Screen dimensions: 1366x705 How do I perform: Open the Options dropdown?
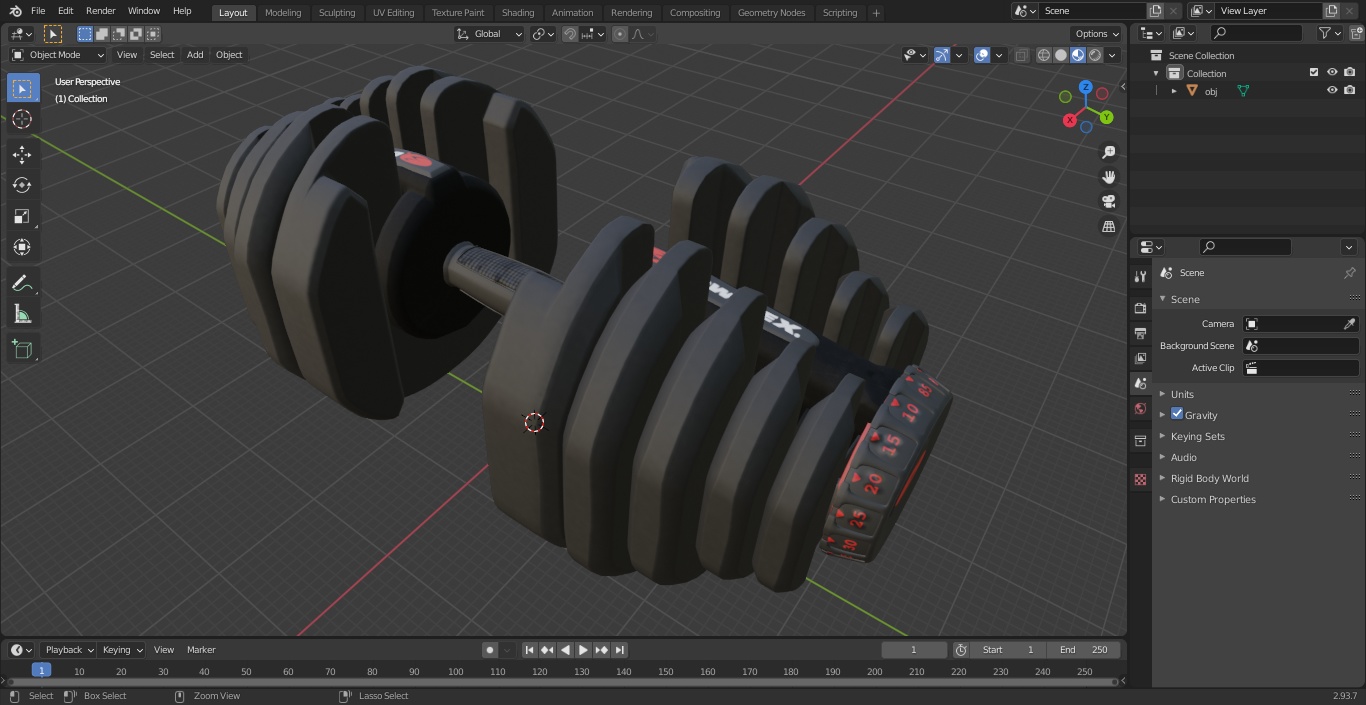pos(1097,34)
